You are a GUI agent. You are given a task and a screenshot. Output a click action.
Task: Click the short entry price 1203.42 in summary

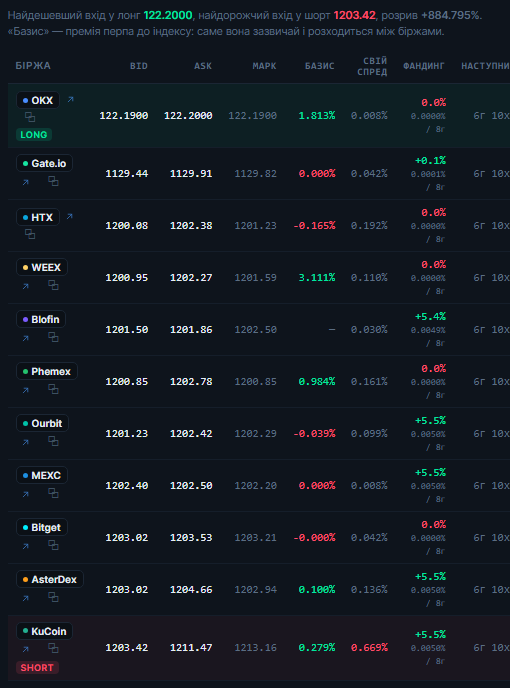point(355,15)
